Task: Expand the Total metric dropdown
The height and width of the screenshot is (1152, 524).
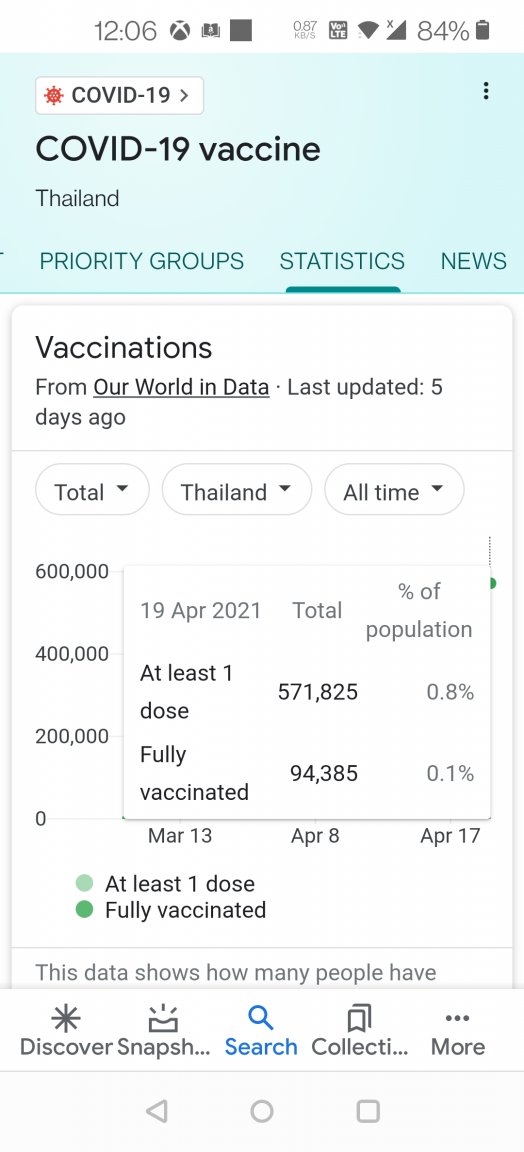Action: pos(92,489)
